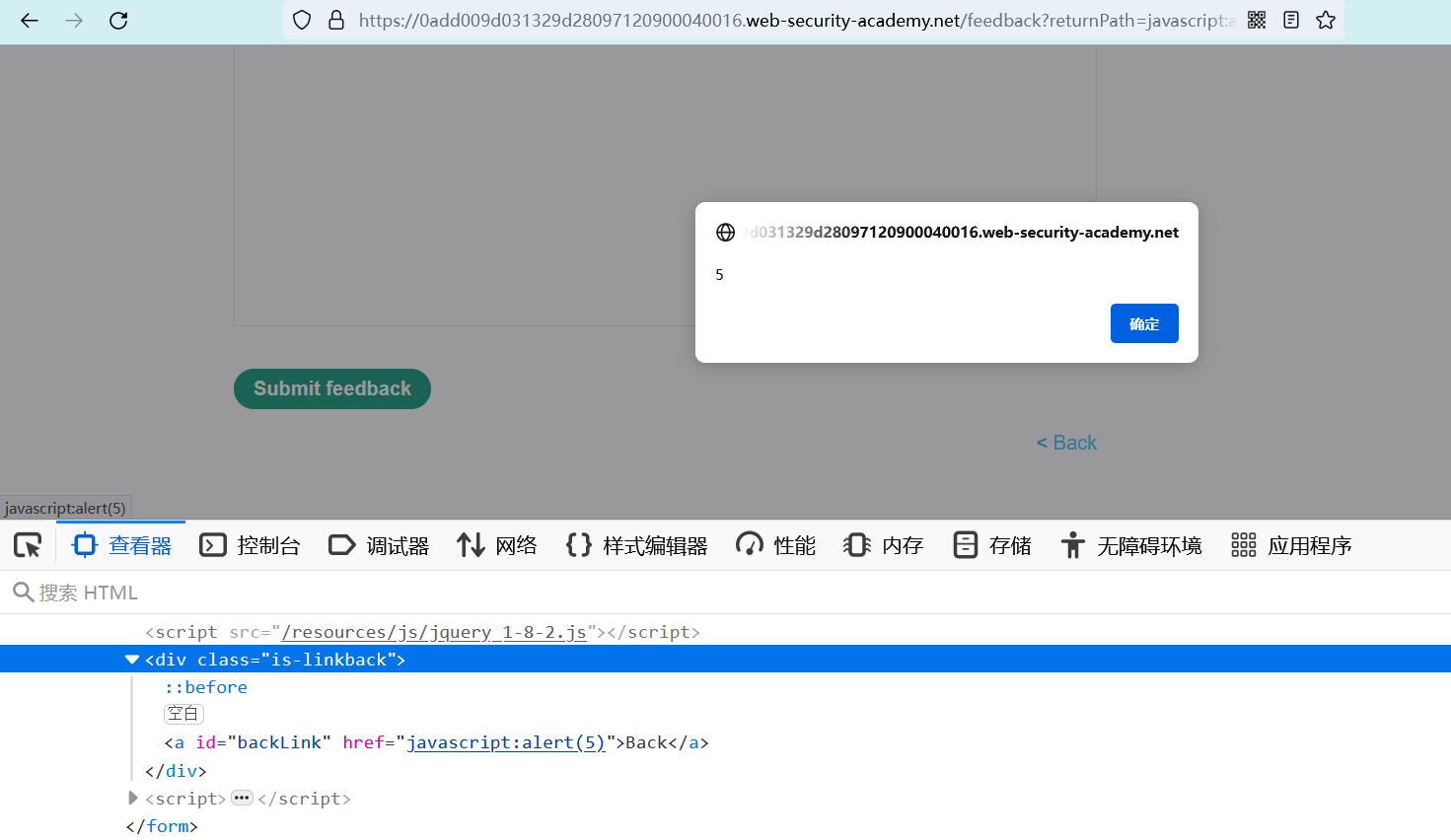Open the 应用程序 application tab
The height and width of the screenshot is (840, 1451).
point(1291,545)
